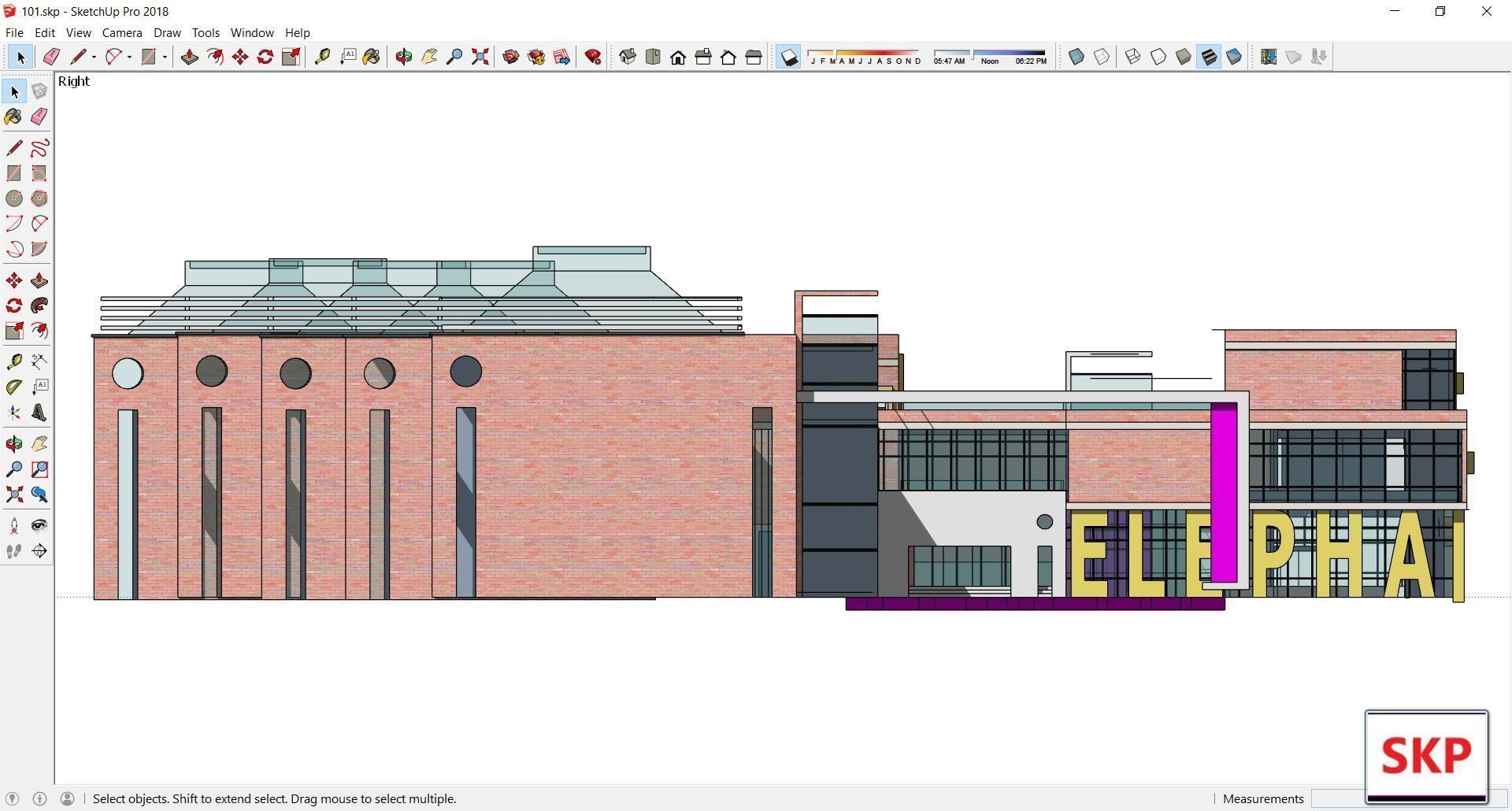
Task: Select the Axes tool in side toolbar
Action: [14, 413]
